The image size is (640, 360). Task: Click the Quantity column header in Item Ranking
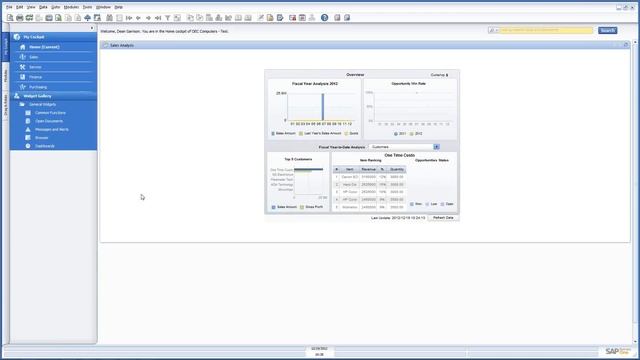[397, 169]
